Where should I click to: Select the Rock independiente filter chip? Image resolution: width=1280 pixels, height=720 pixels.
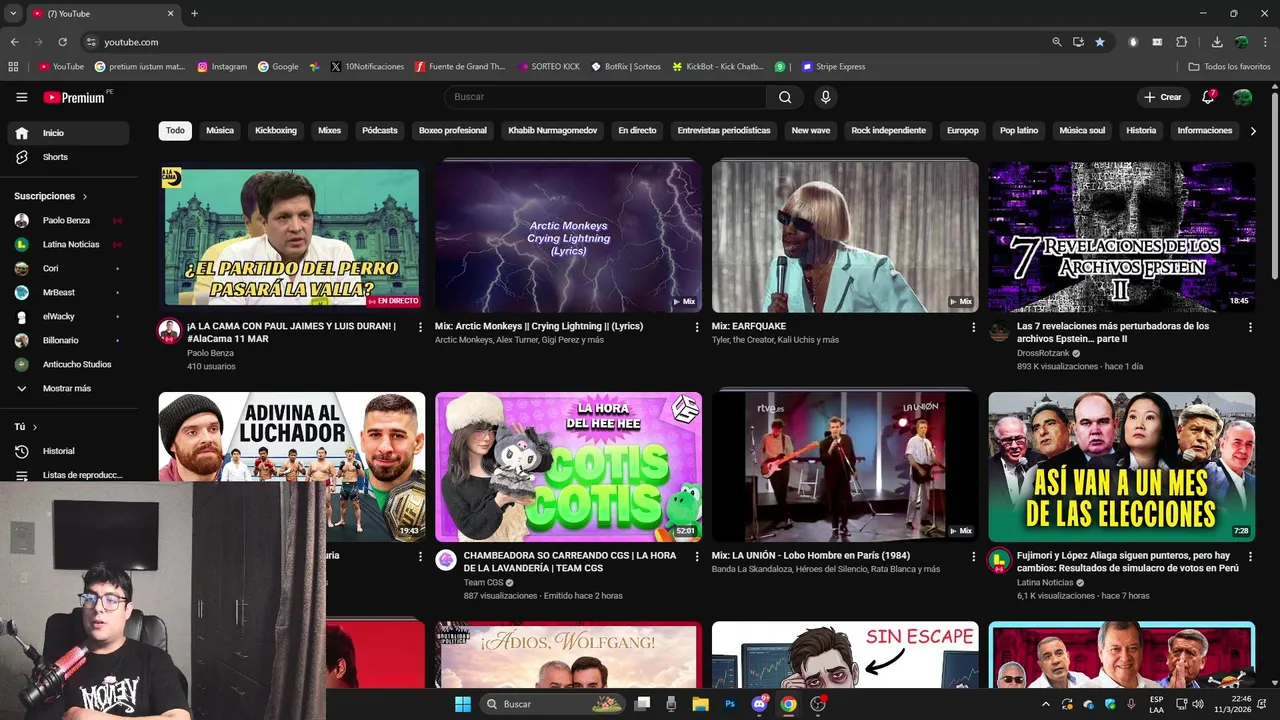(889, 131)
